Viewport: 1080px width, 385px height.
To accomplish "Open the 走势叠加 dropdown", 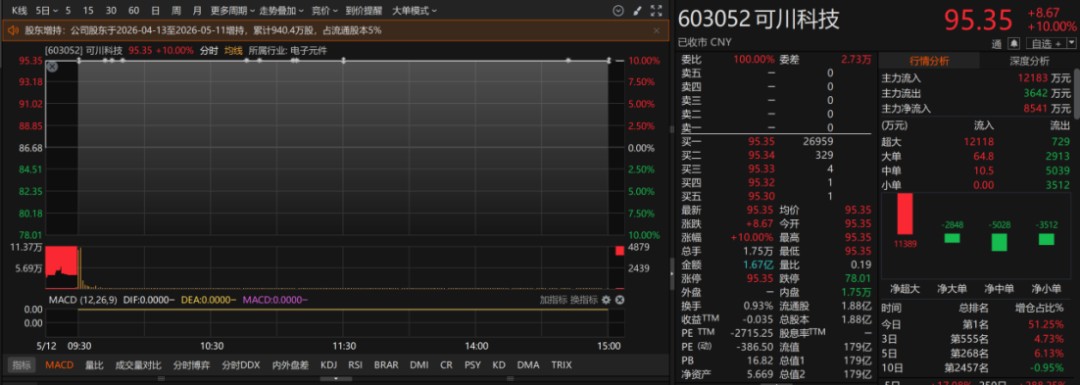I will [282, 11].
